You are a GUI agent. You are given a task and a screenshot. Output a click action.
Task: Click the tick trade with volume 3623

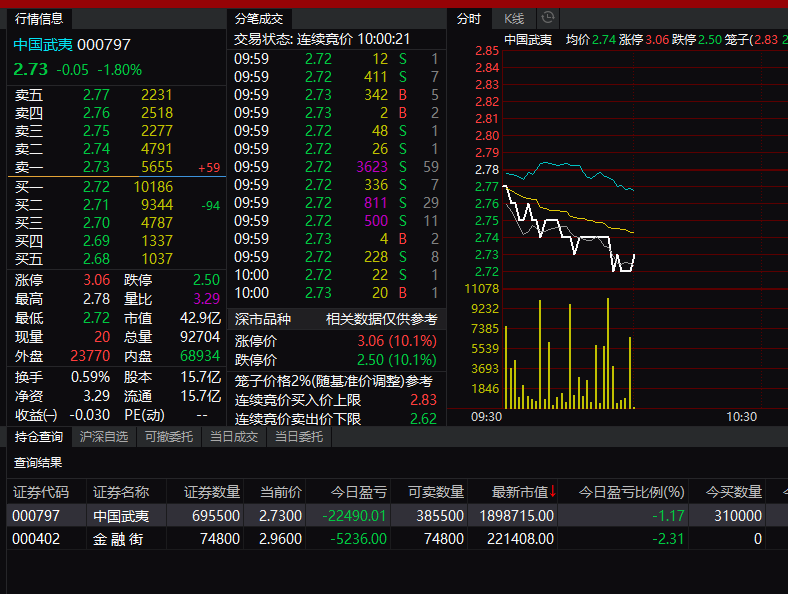[336, 167]
